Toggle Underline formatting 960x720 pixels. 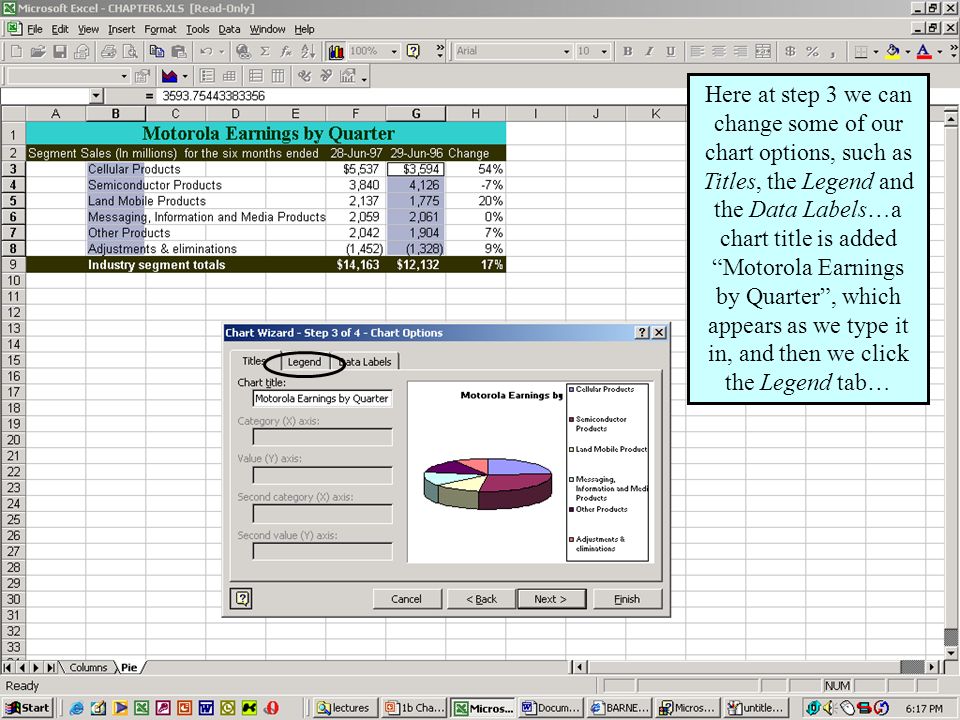tap(670, 51)
